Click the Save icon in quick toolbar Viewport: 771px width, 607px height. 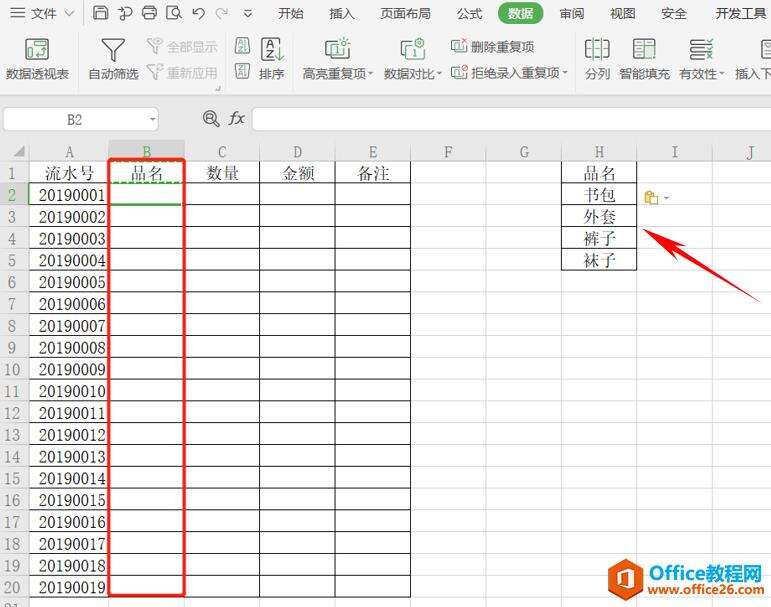100,13
